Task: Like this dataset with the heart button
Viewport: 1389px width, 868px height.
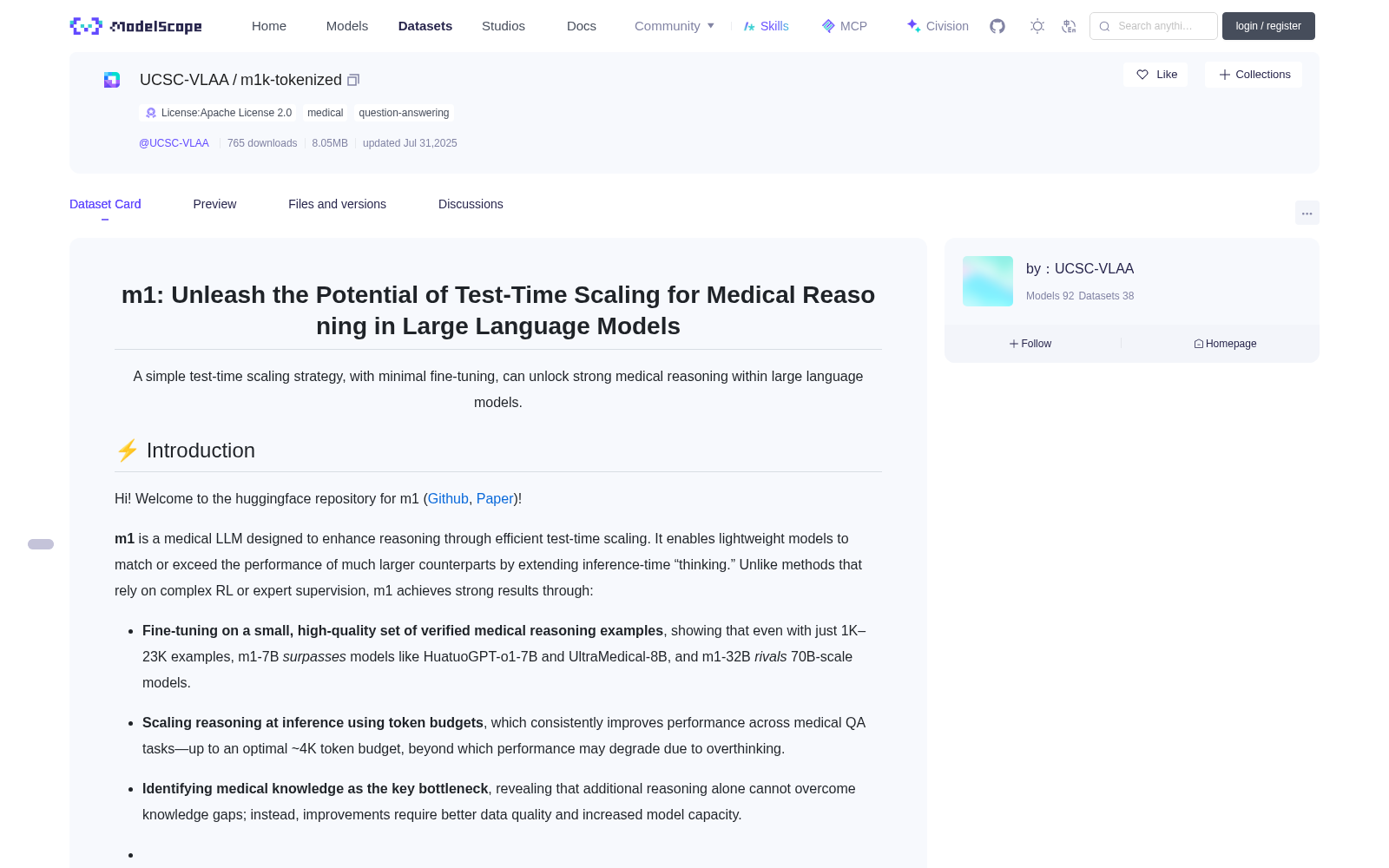Action: point(1155,75)
